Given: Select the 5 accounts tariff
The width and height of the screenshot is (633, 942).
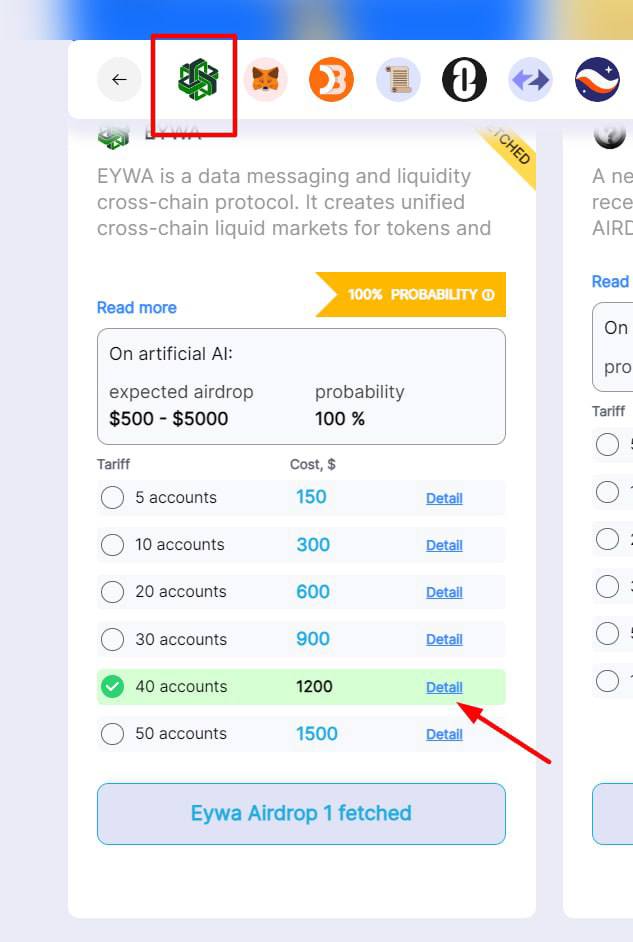Looking at the screenshot, I should pyautogui.click(x=112, y=497).
